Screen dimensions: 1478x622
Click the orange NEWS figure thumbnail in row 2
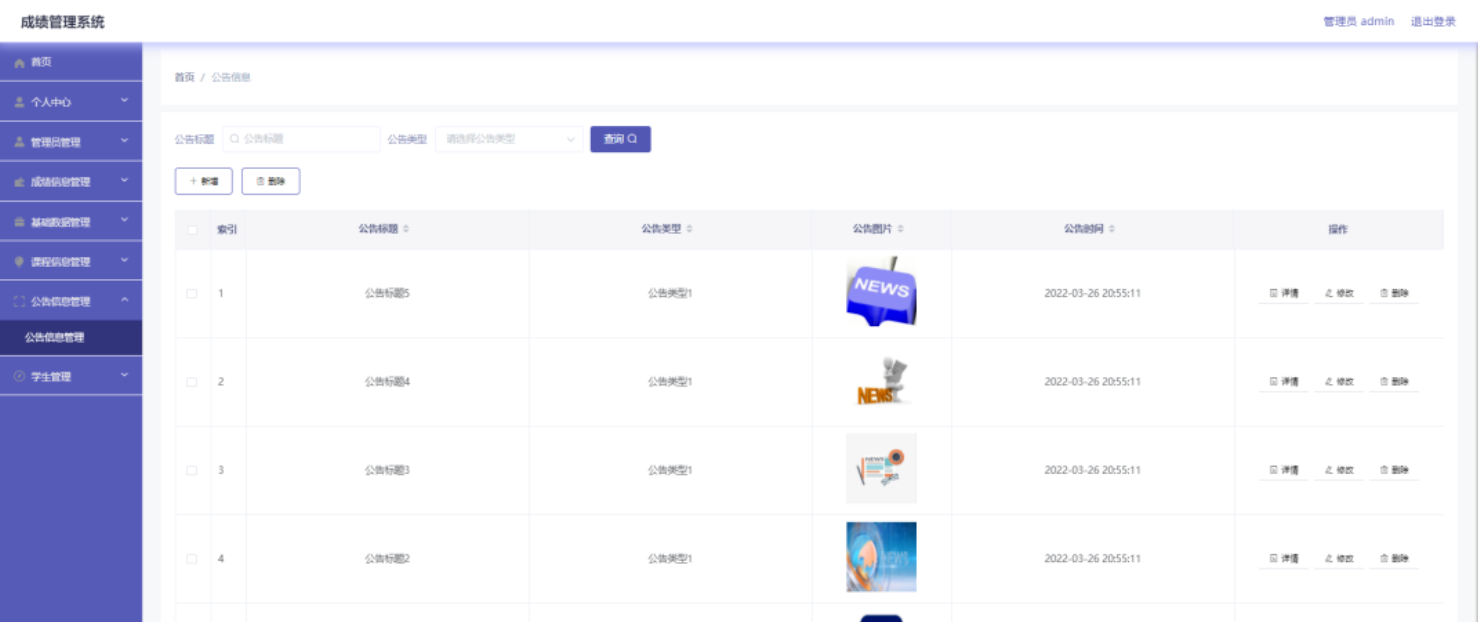pos(881,381)
